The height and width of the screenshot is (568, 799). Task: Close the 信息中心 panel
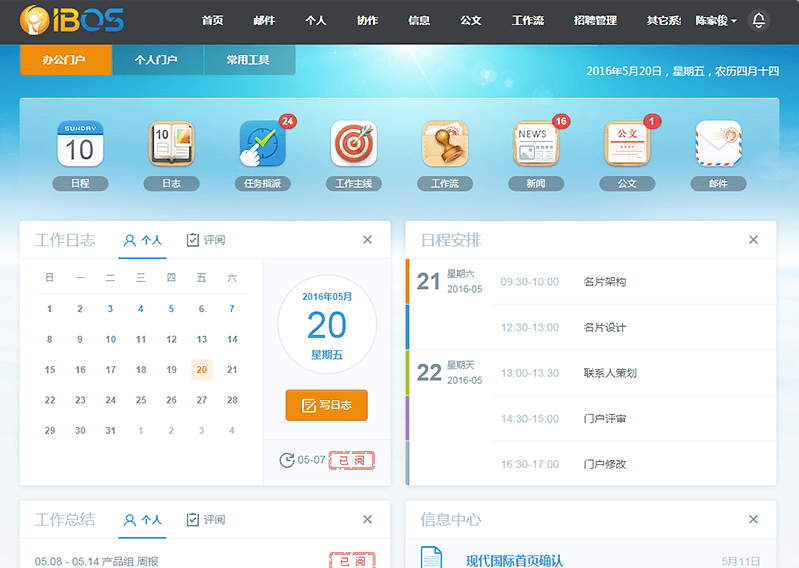753,519
